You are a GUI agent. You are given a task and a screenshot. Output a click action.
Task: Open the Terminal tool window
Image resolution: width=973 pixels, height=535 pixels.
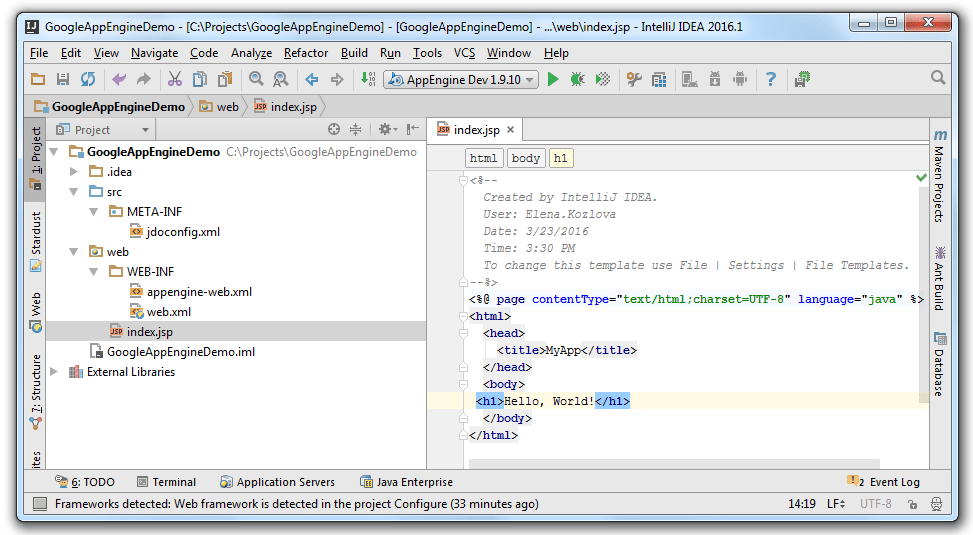pos(166,482)
